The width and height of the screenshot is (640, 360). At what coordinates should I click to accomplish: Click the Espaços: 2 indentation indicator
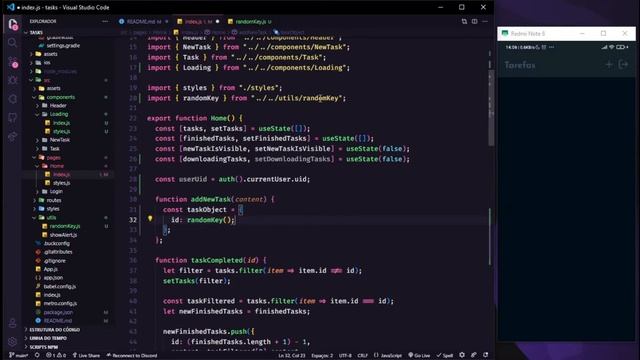[322, 356]
